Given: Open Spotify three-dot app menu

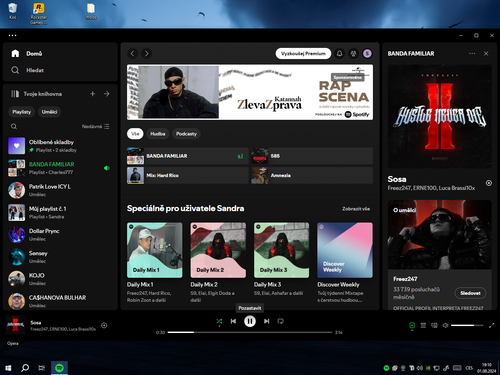Looking at the screenshot, I should click(12, 35).
